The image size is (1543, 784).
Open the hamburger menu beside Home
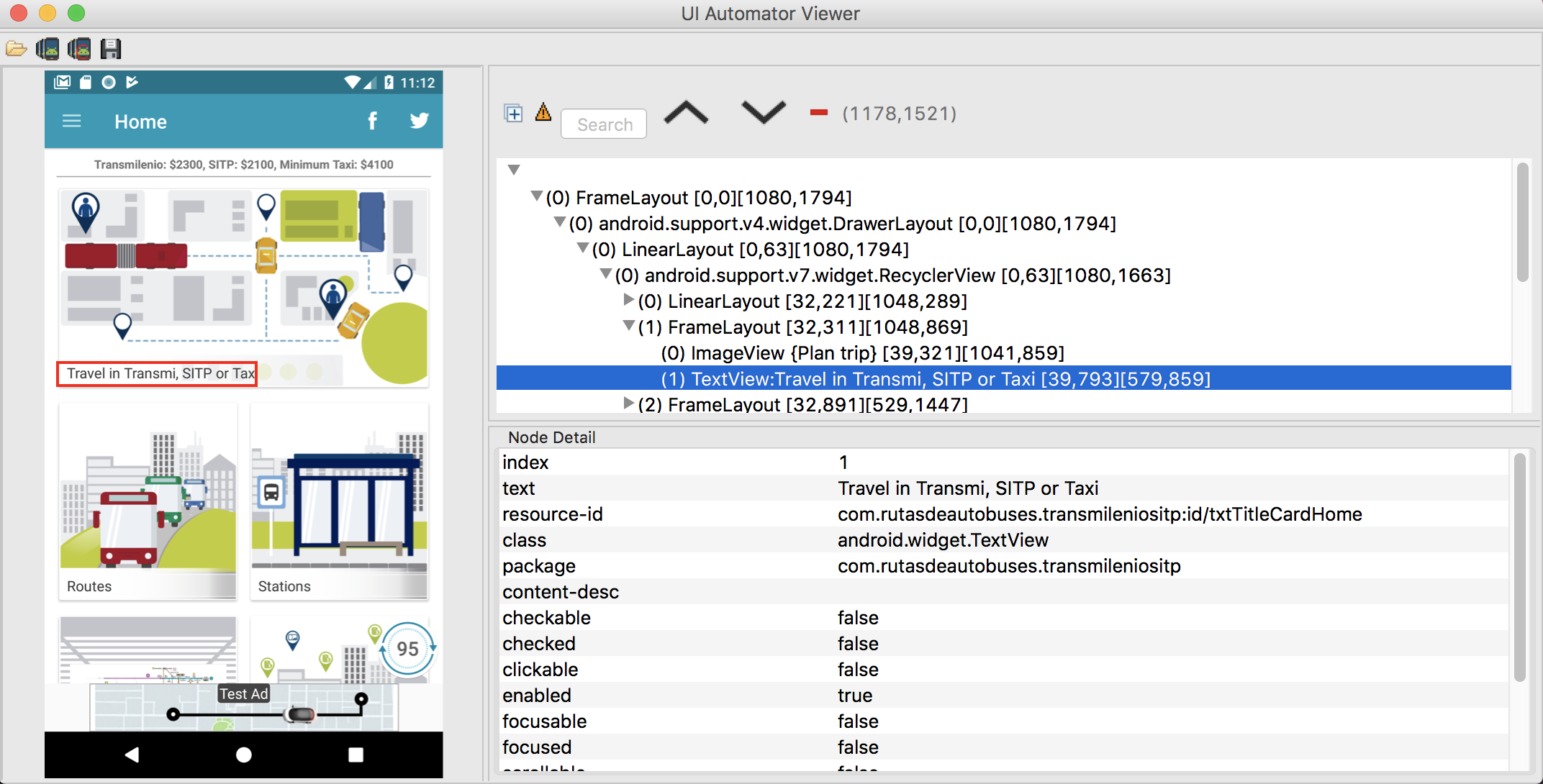[72, 121]
